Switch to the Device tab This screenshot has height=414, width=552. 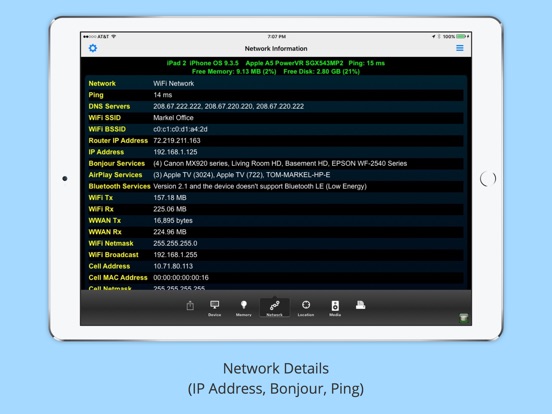pos(214,308)
